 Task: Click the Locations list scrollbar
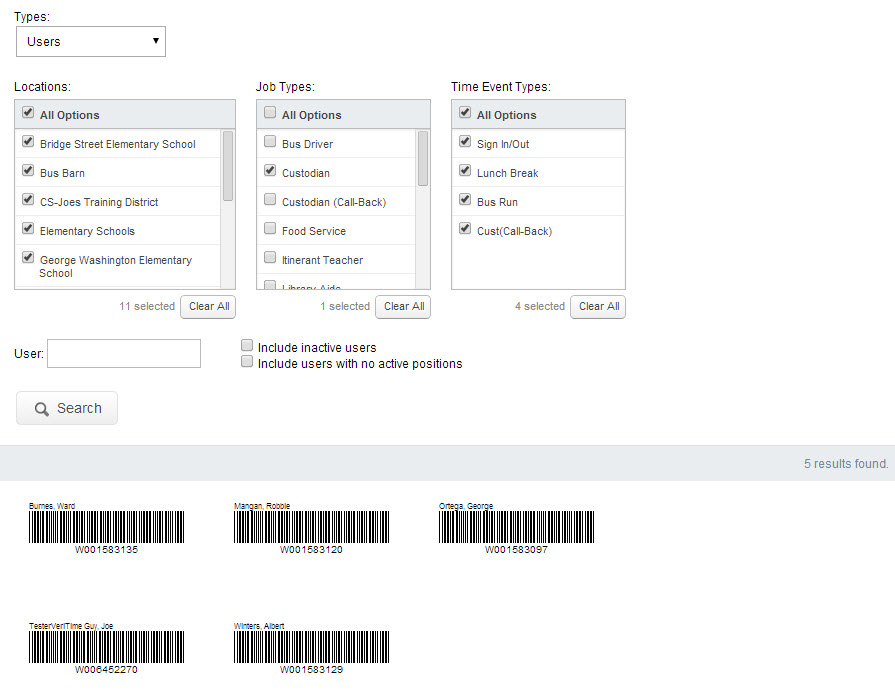click(228, 166)
